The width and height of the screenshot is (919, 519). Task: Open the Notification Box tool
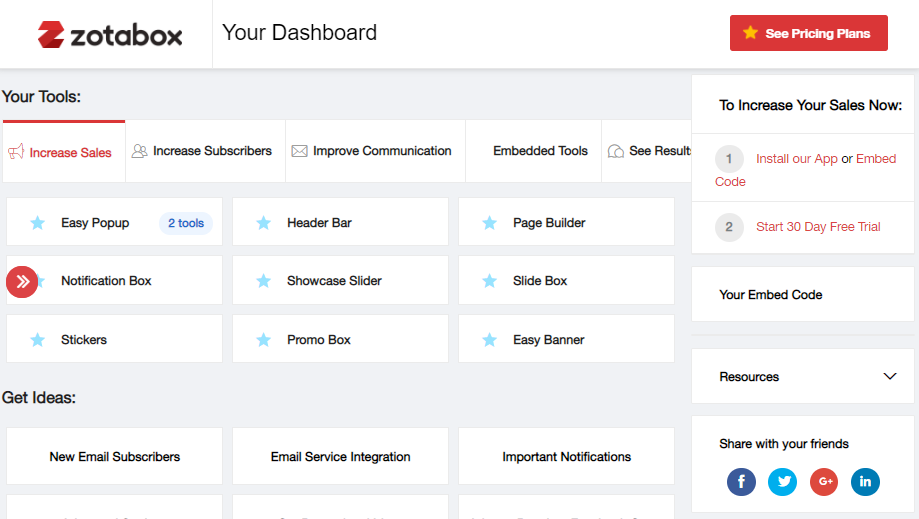(x=114, y=280)
